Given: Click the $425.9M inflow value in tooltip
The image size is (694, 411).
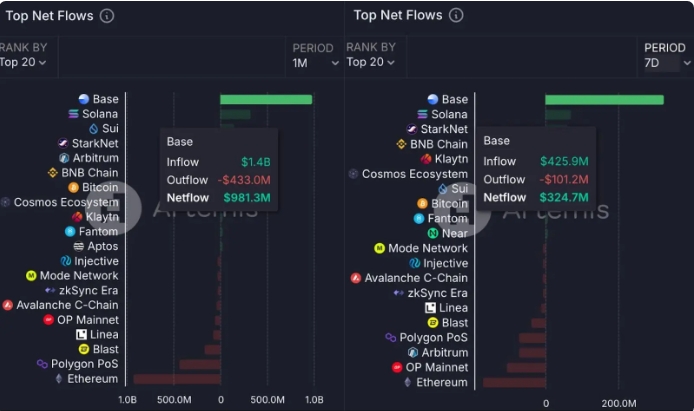Looking at the screenshot, I should coord(564,161).
